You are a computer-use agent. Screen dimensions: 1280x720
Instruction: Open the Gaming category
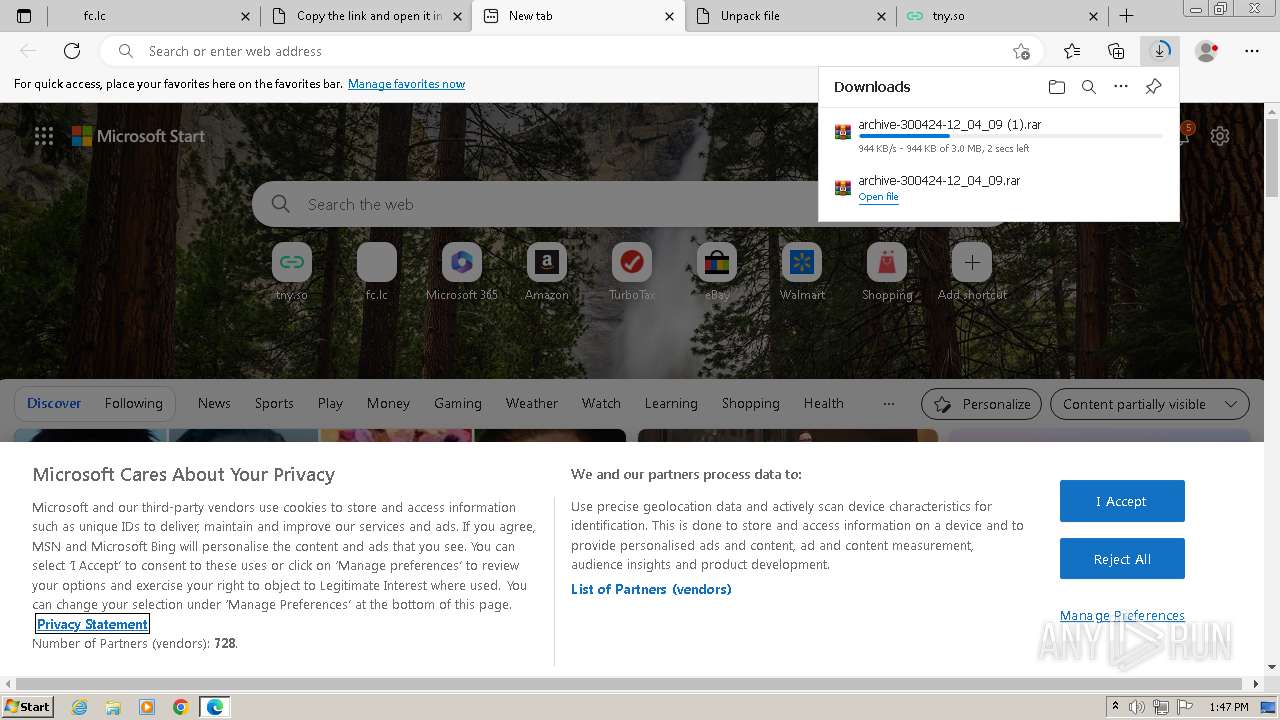coord(458,403)
